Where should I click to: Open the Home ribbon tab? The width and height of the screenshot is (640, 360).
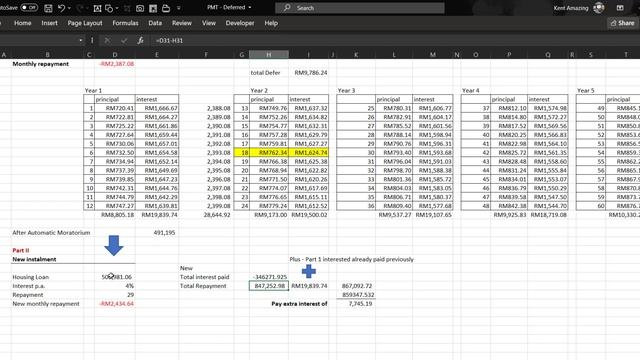coord(22,23)
